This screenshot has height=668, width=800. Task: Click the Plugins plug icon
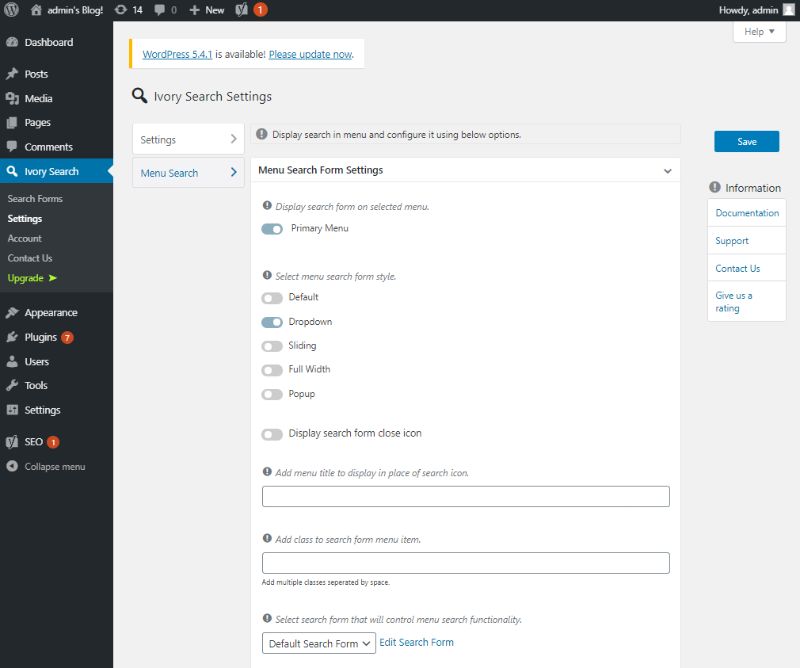12,337
